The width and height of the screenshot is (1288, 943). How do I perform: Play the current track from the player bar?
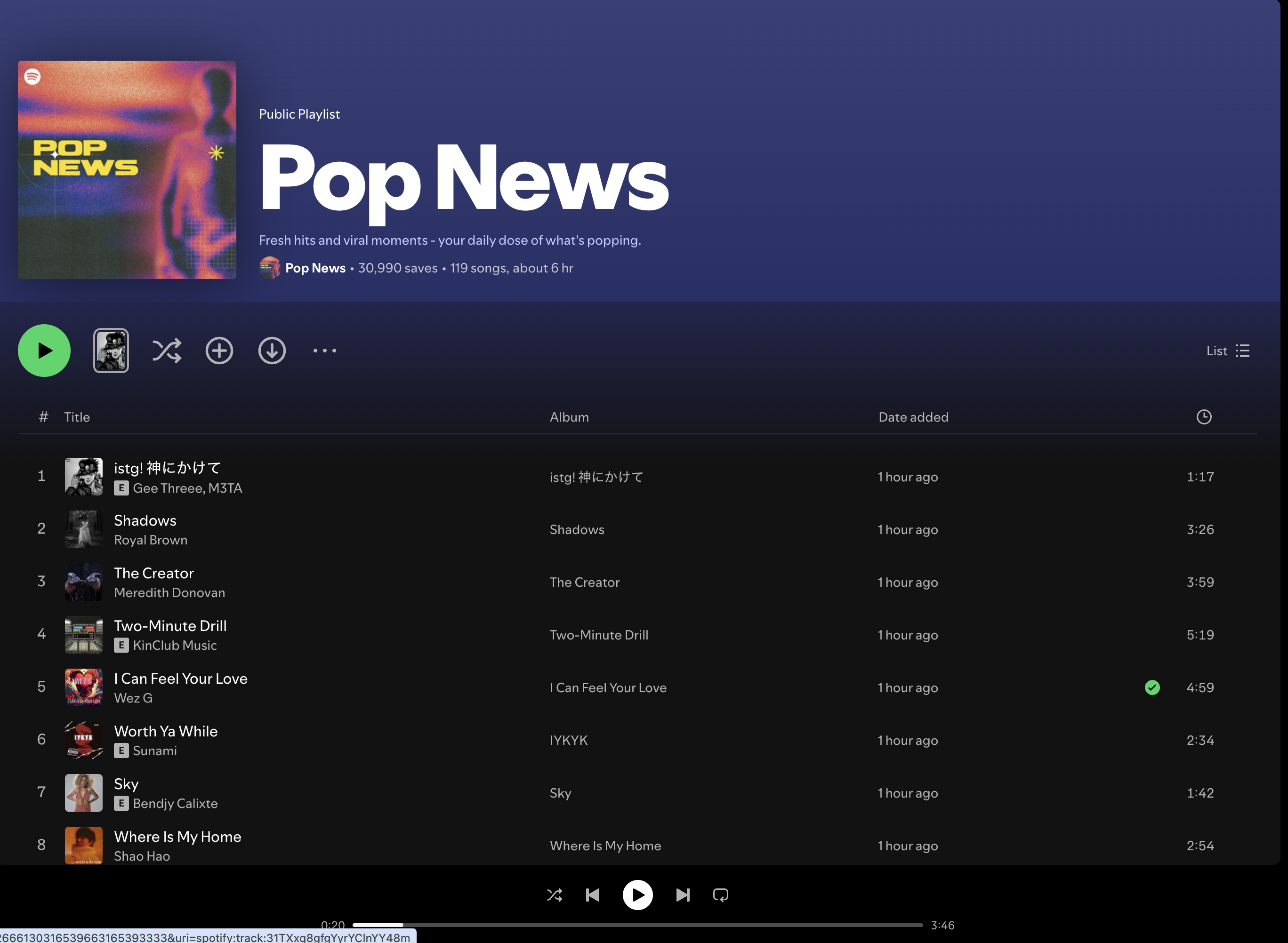(637, 895)
